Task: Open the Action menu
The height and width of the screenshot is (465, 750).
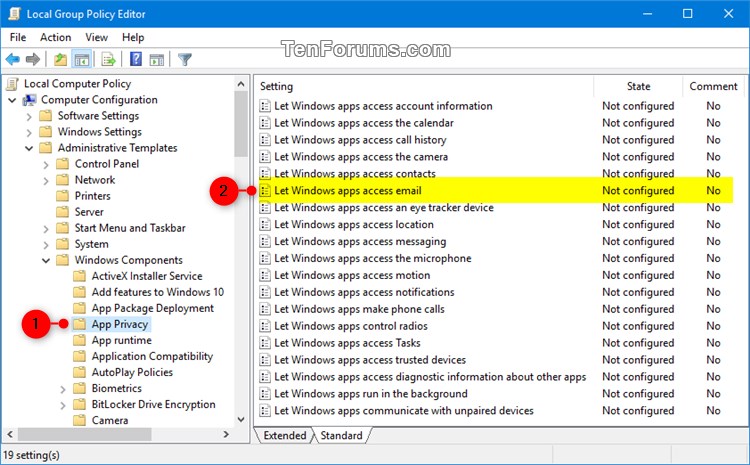Action: click(55, 37)
